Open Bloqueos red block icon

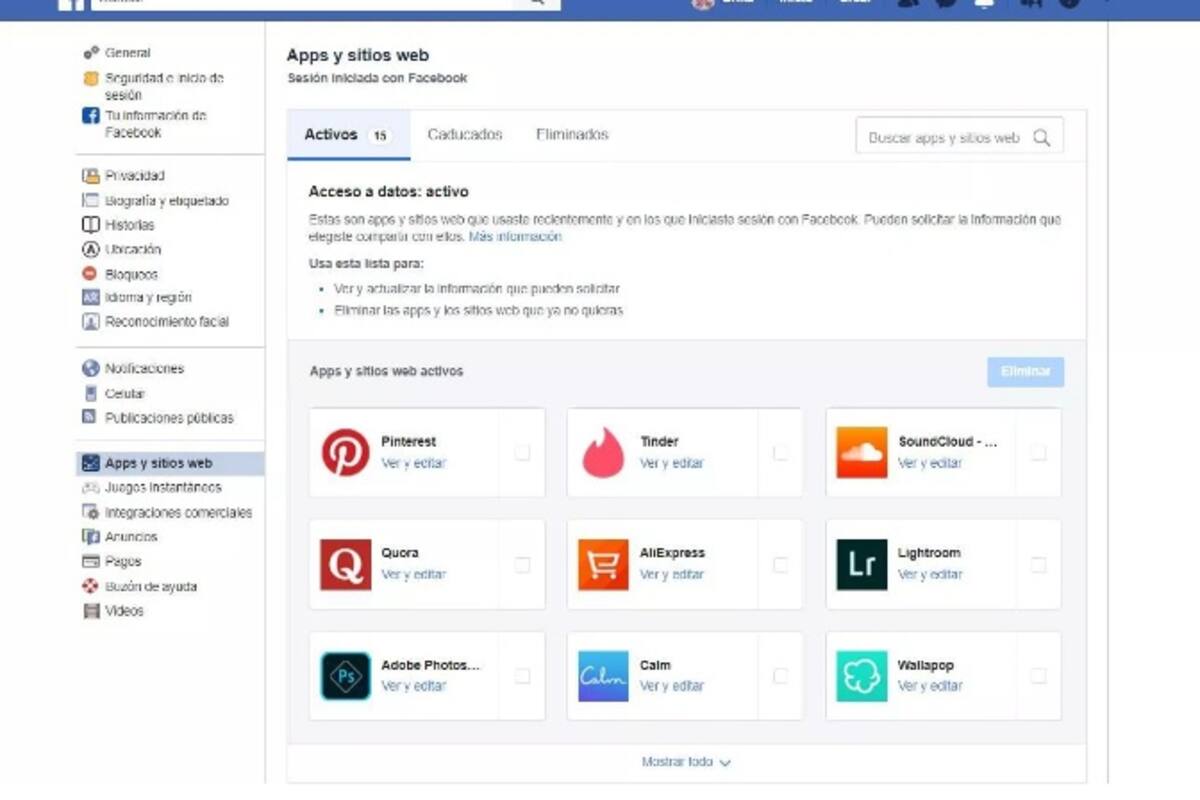[x=91, y=274]
